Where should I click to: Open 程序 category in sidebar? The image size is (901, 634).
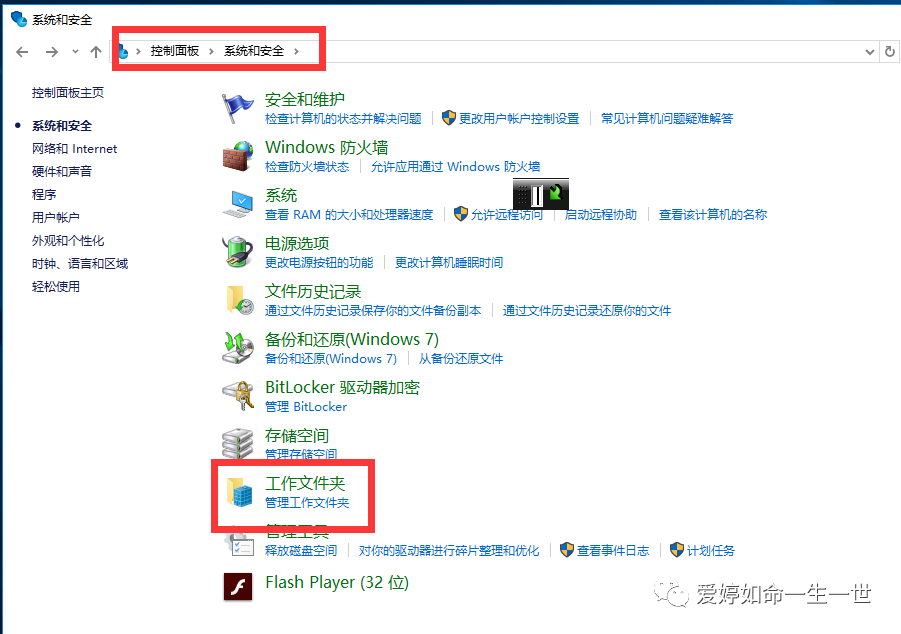[x=44, y=194]
